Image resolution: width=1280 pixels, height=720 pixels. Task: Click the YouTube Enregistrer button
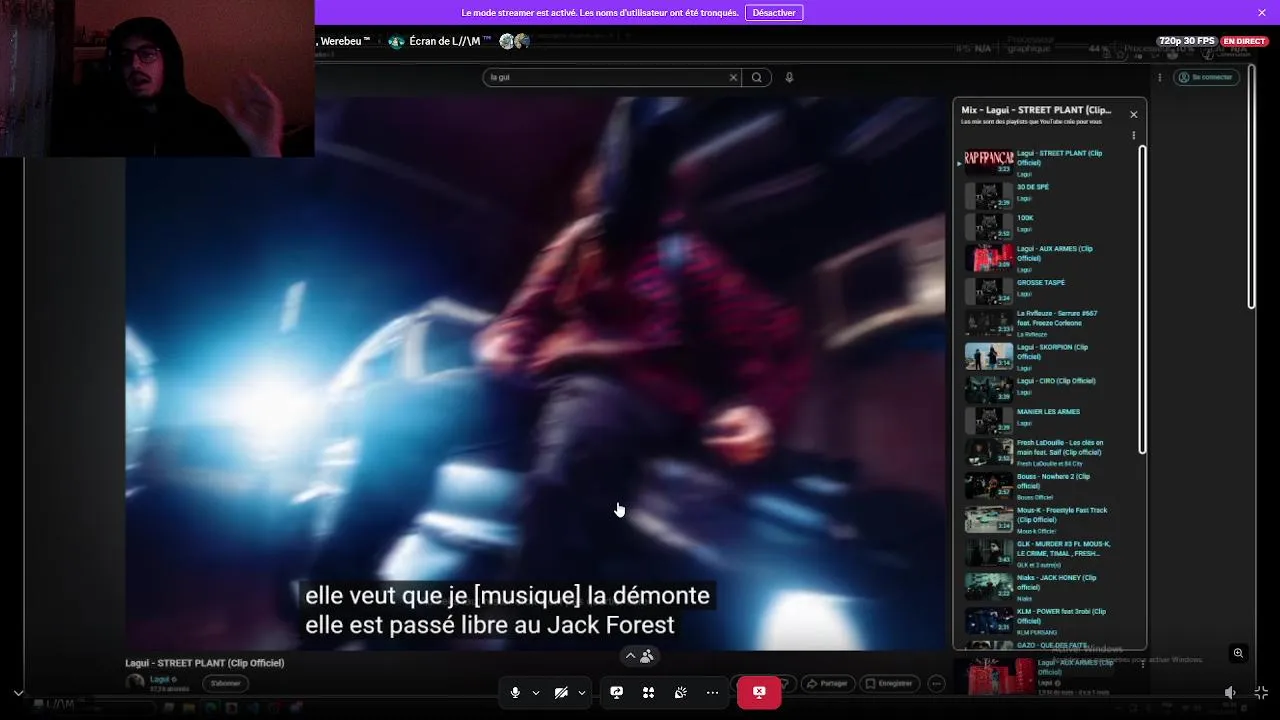(889, 683)
